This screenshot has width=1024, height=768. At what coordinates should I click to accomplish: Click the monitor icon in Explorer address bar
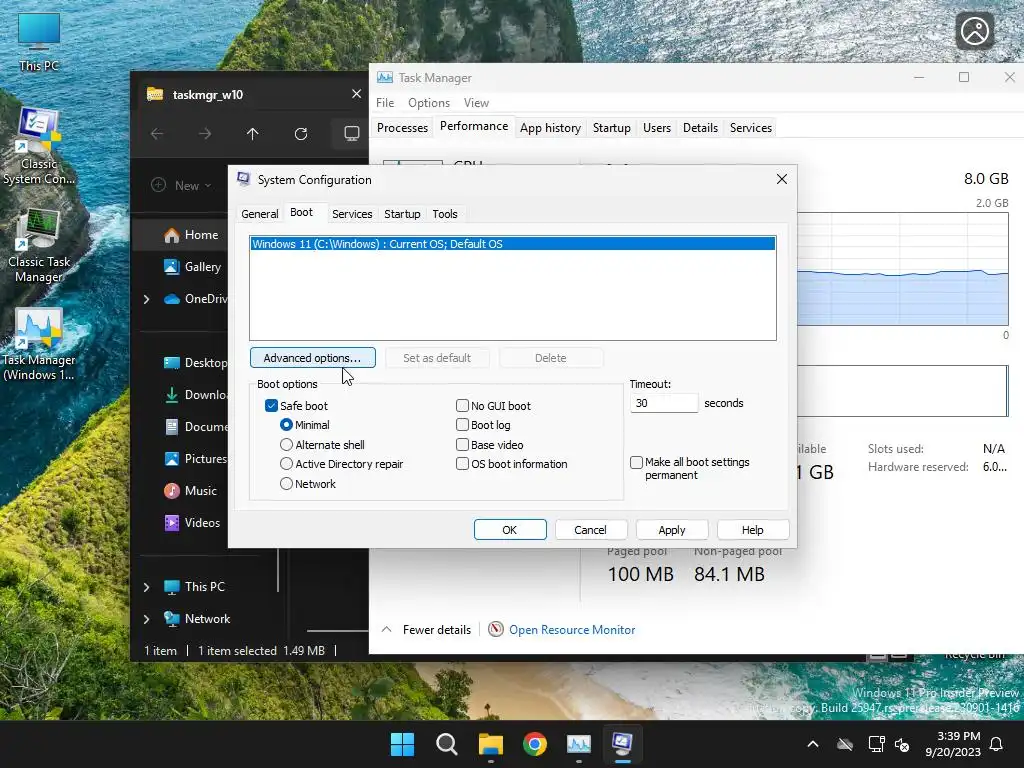point(351,134)
